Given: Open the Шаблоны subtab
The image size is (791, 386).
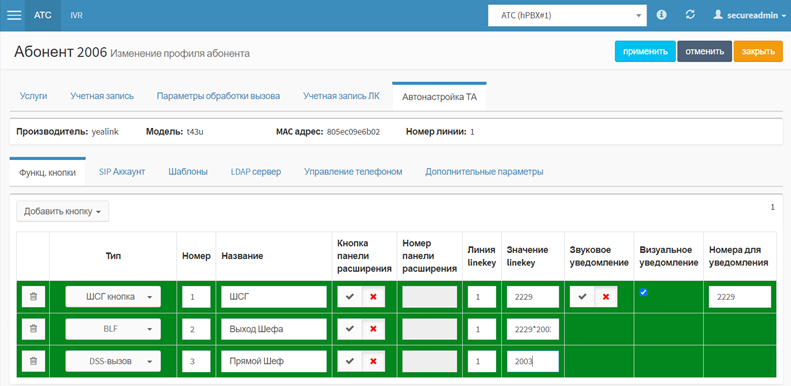Looking at the screenshot, I should point(188,172).
